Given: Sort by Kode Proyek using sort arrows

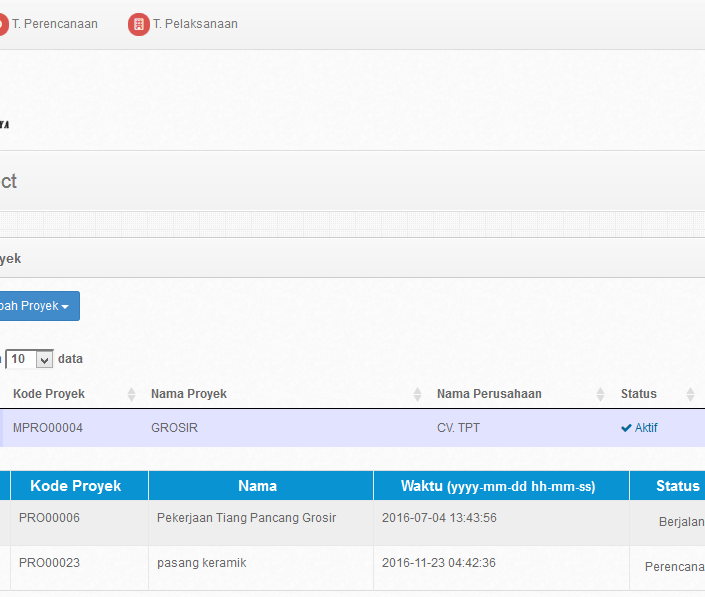Looking at the screenshot, I should pyautogui.click(x=131, y=394).
